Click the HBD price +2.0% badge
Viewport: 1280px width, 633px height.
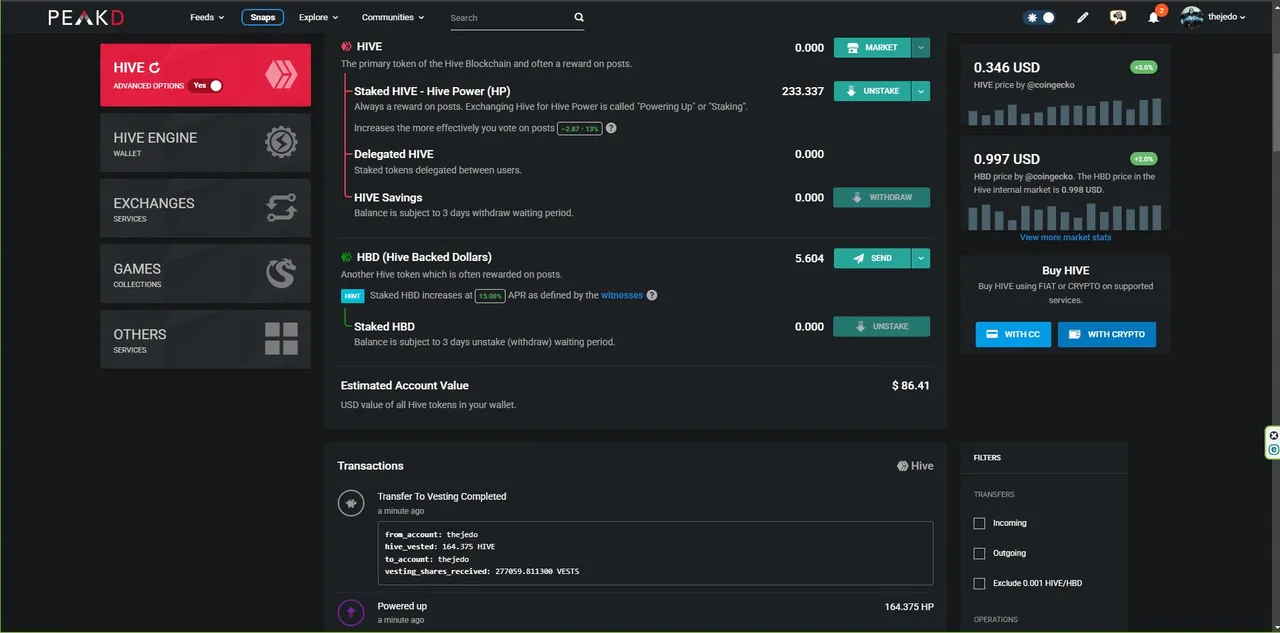pos(1143,158)
